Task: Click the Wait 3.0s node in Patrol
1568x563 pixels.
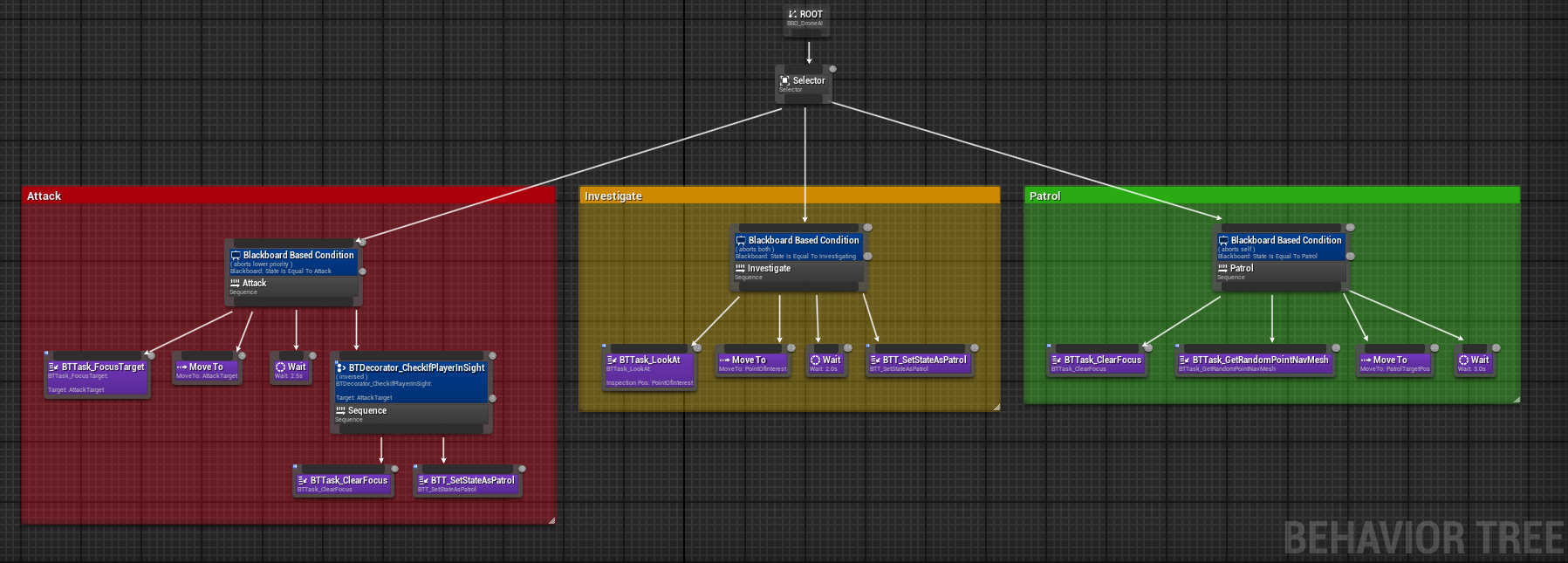Action: tap(1474, 363)
